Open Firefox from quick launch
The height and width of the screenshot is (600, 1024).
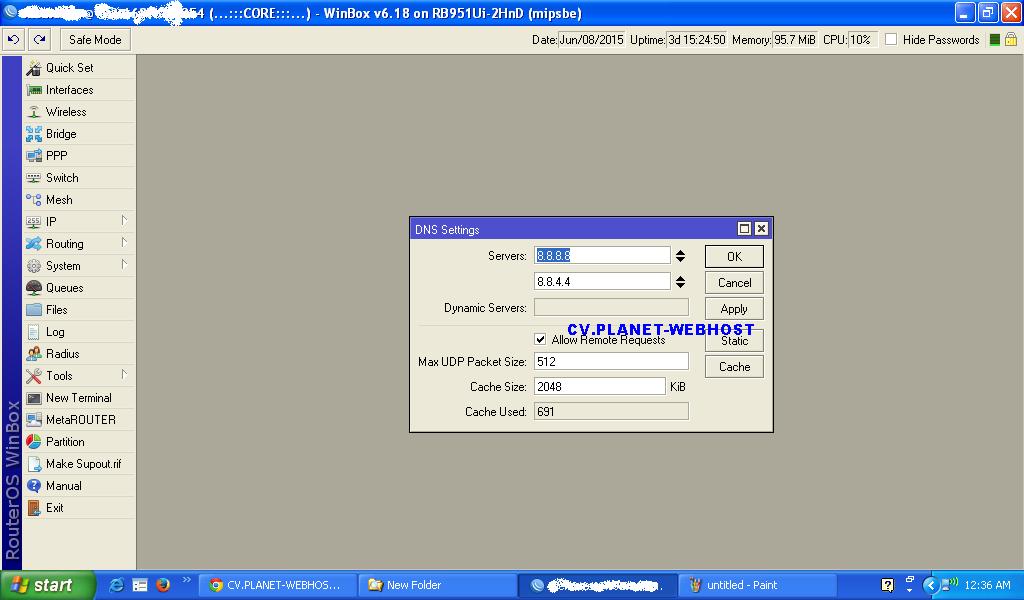[163, 585]
